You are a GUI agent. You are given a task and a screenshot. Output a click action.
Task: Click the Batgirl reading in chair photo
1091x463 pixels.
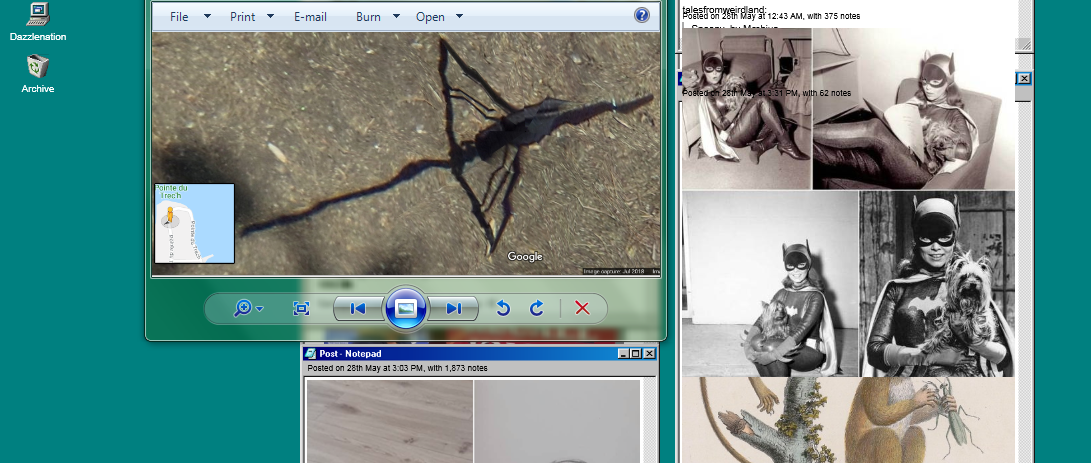914,109
